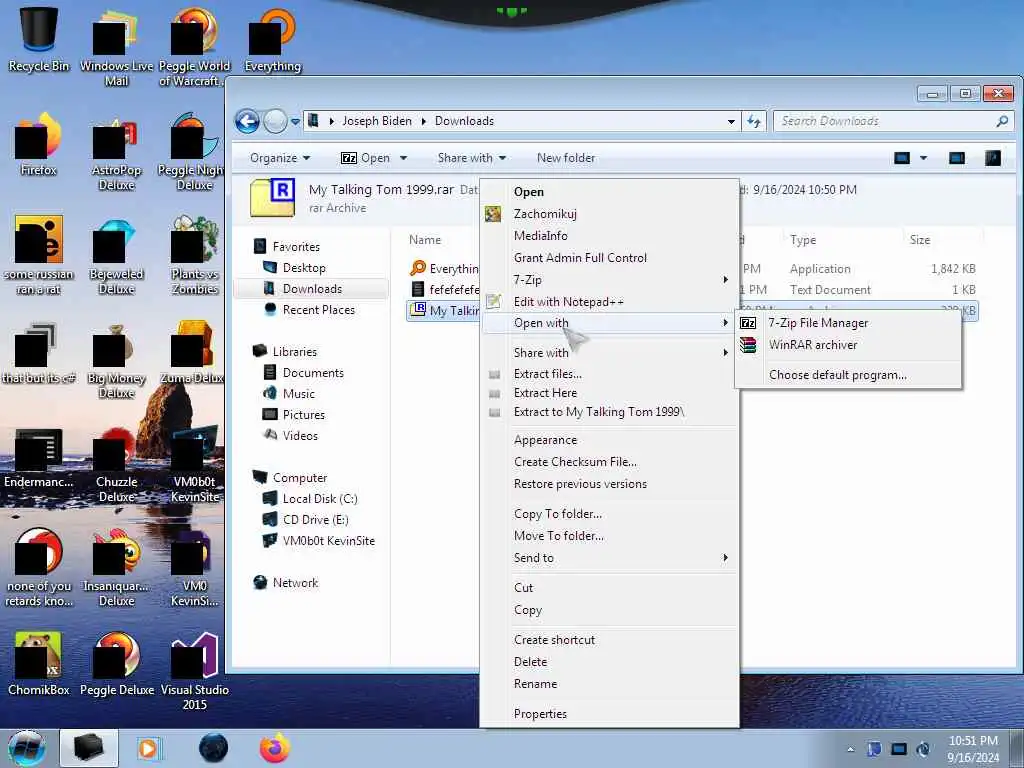1024x768 pixels.
Task: Open the toolbar Share with dropdown
Action: 472,158
